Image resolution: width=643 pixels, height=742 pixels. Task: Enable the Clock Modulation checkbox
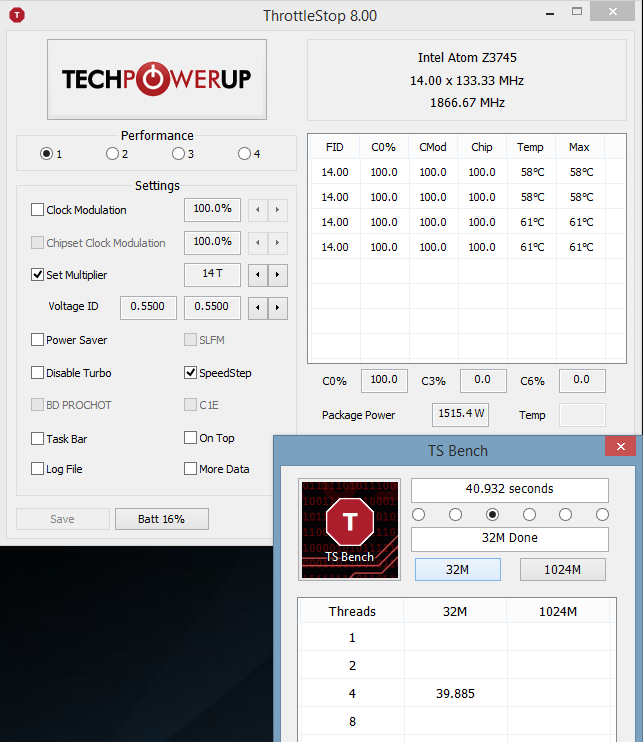click(x=37, y=210)
